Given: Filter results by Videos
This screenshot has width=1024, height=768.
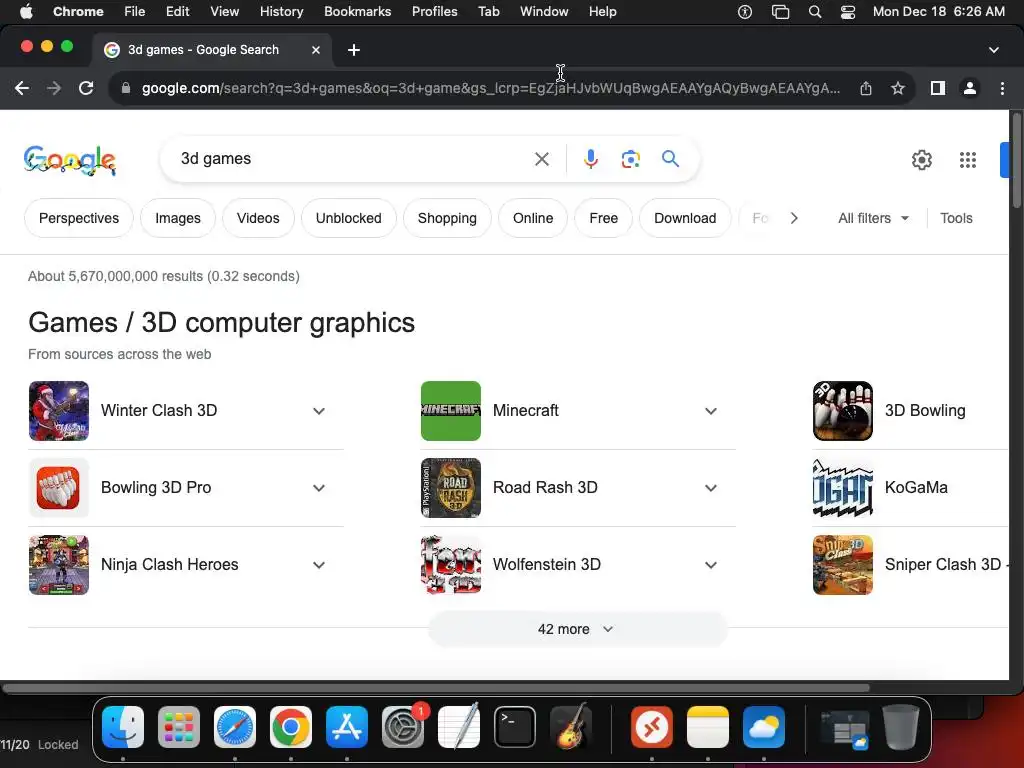Looking at the screenshot, I should point(258,218).
